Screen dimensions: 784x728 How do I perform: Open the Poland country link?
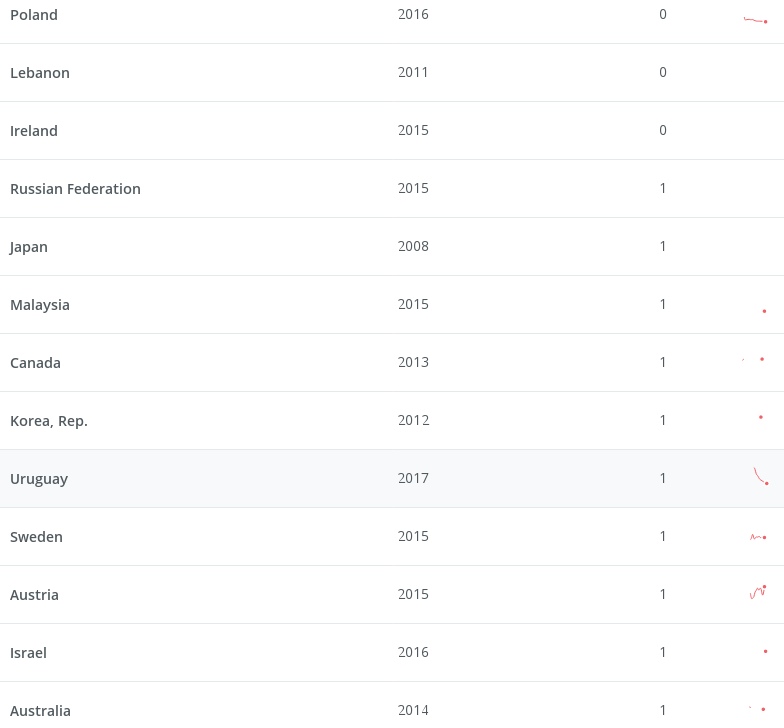[34, 15]
